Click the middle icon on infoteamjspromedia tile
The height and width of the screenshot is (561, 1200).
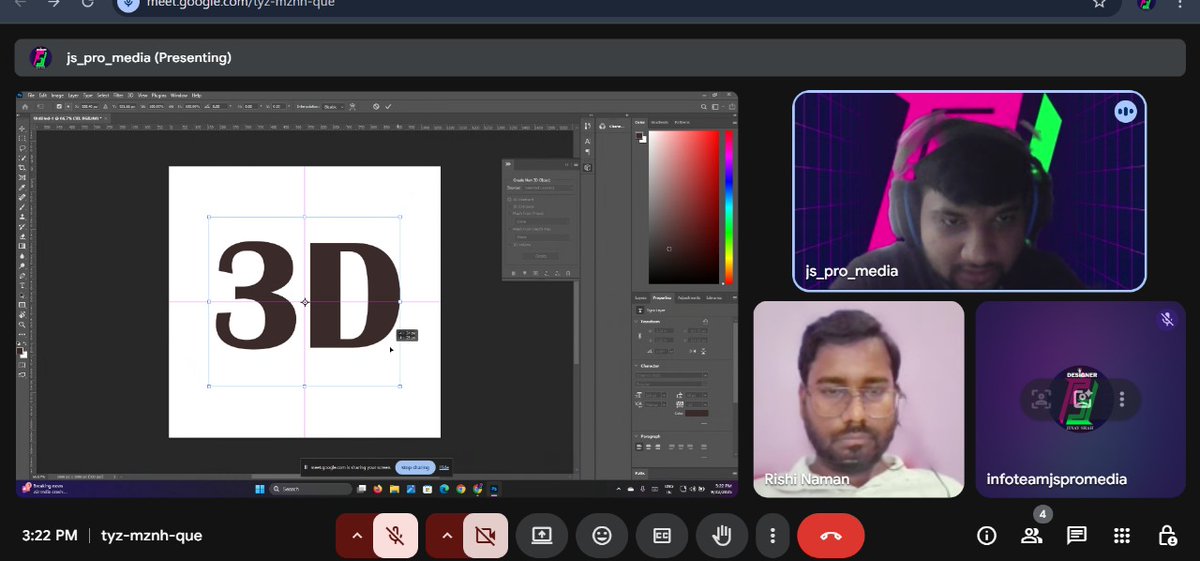tap(1081, 399)
